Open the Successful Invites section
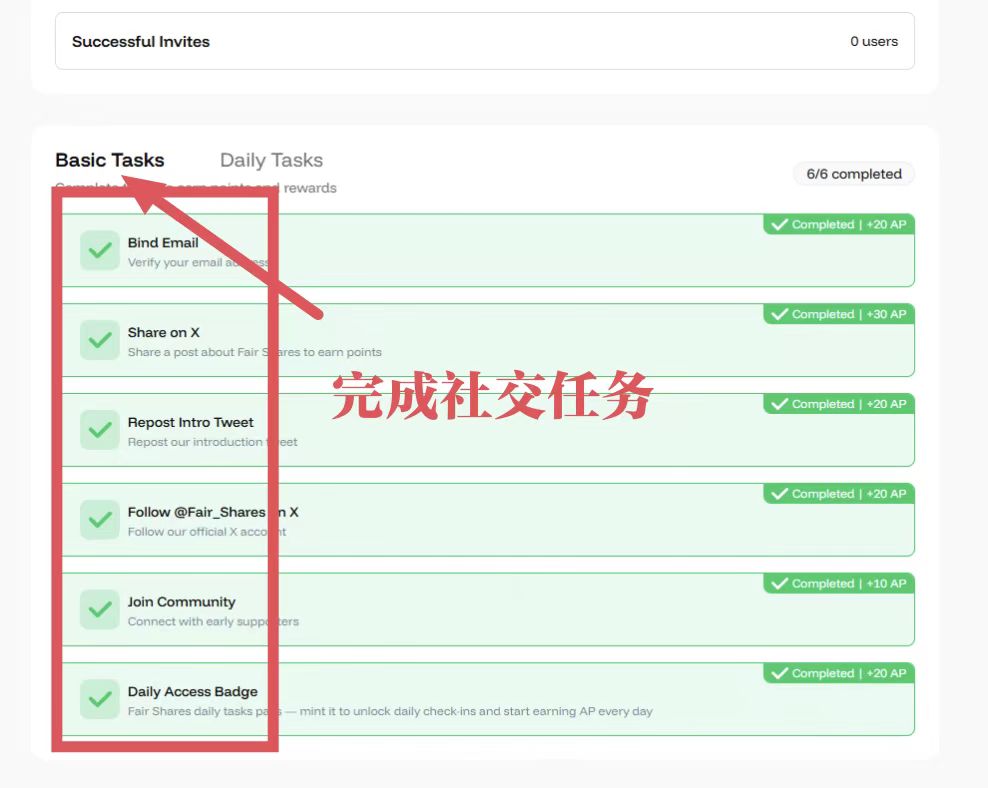The image size is (988, 788). (140, 41)
